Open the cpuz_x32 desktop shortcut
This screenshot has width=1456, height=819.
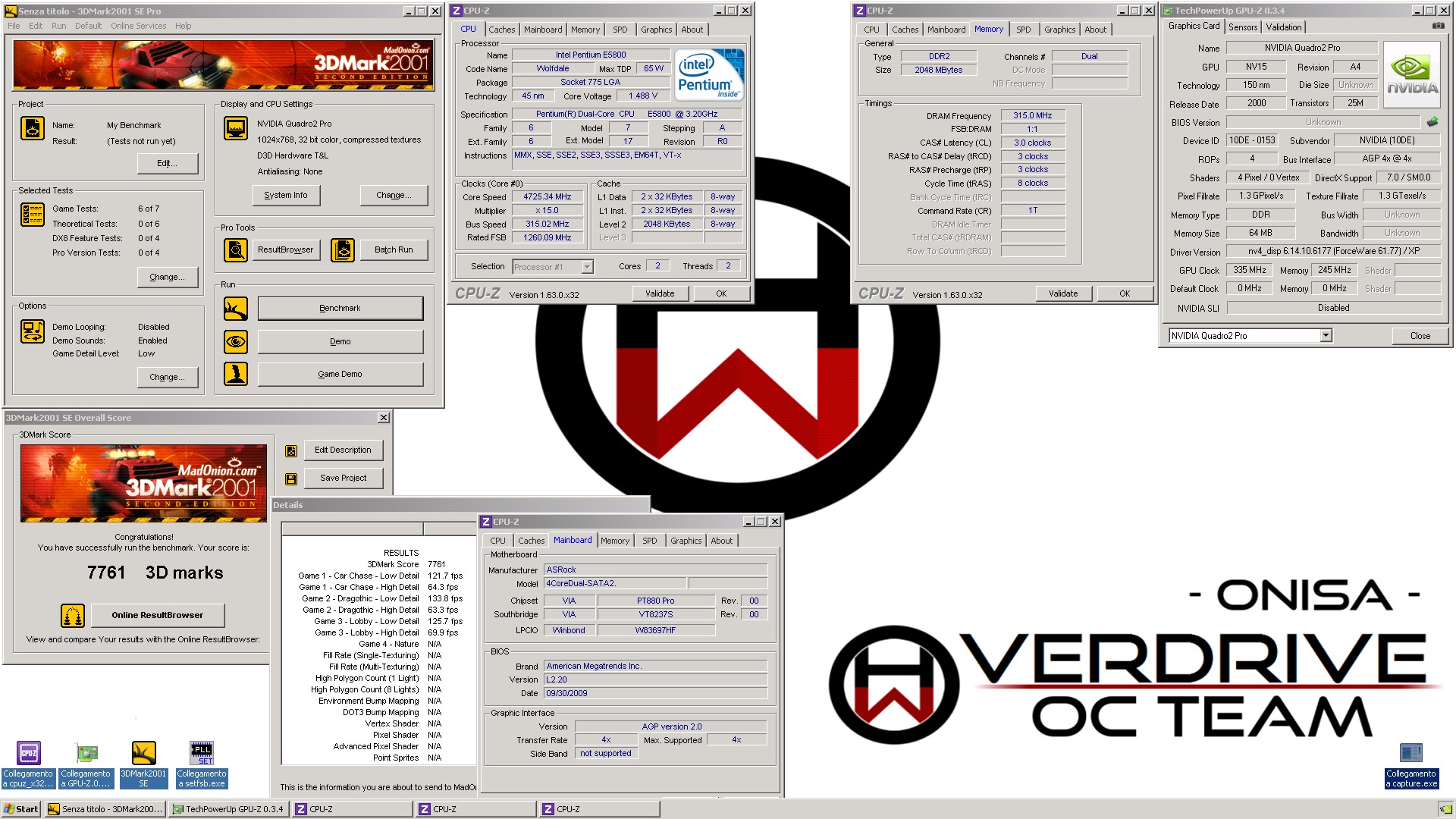point(28,764)
